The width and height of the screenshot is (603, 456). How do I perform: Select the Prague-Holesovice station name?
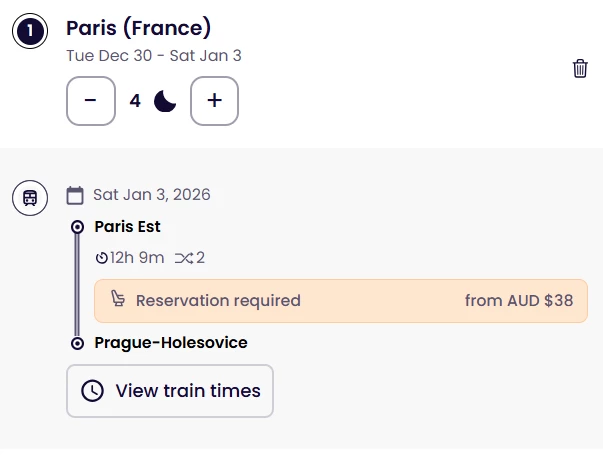171,343
